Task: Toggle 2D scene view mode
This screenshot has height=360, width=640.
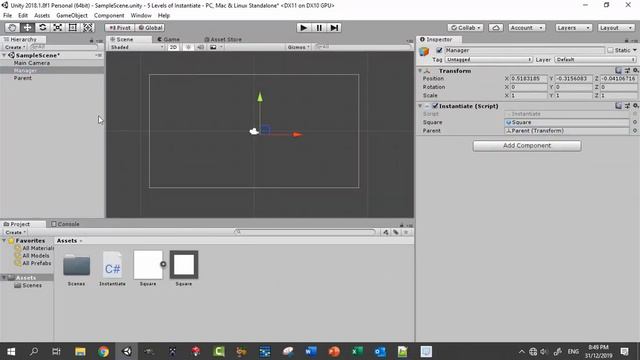Action: [173, 47]
